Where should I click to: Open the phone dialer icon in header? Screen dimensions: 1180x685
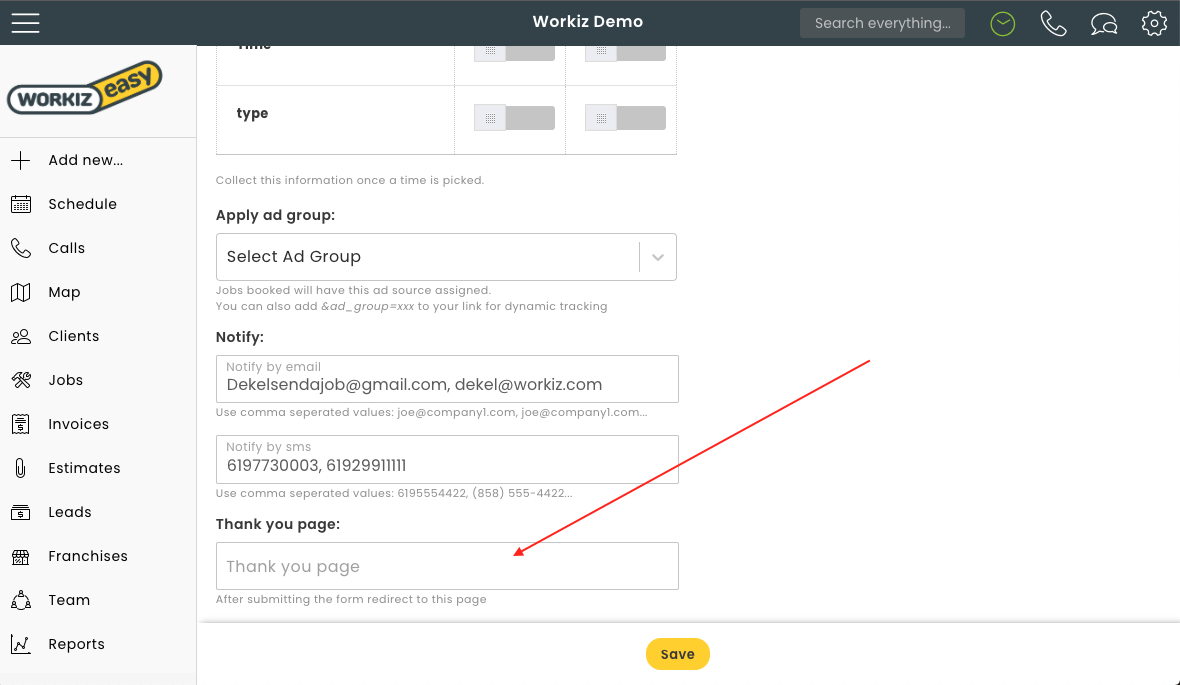point(1053,23)
